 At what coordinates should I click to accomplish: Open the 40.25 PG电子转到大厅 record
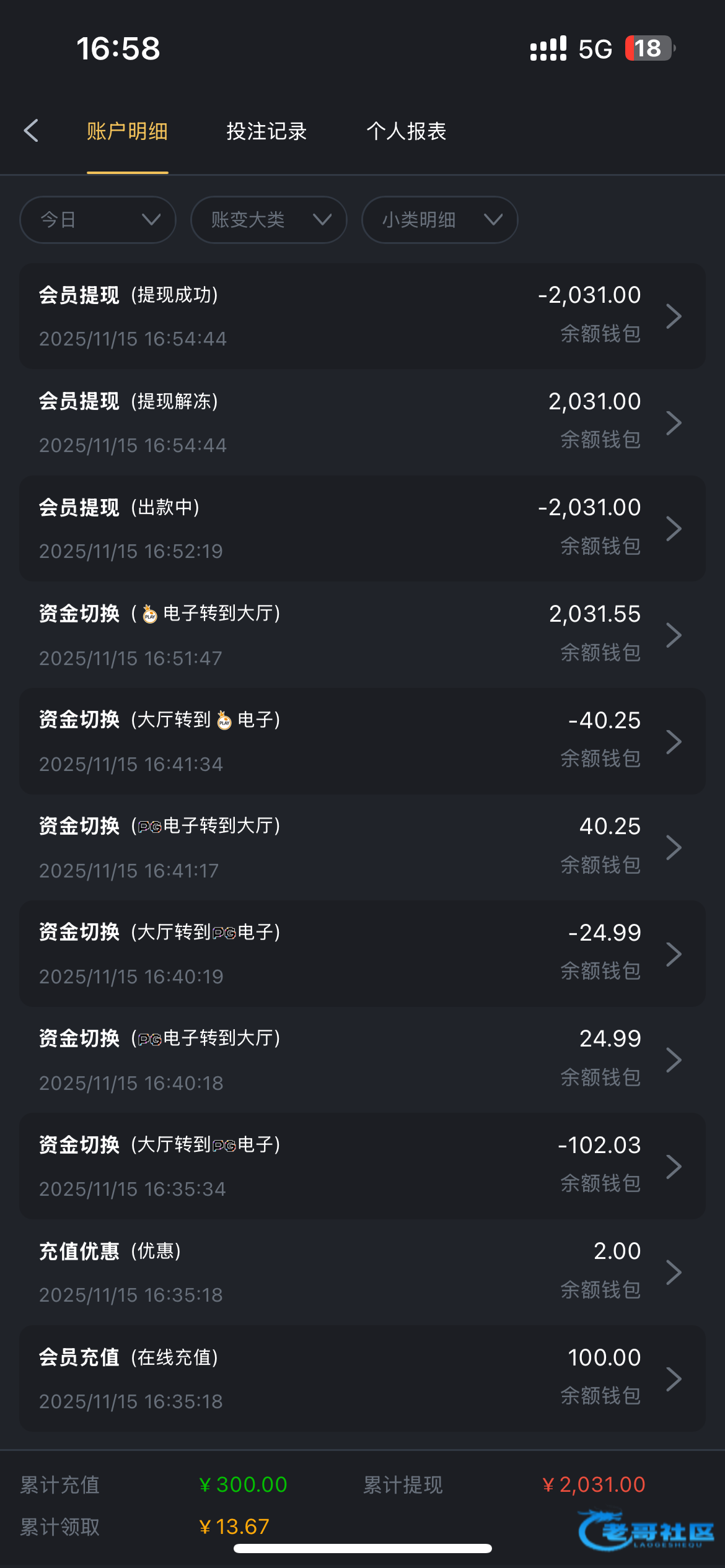pos(362,848)
